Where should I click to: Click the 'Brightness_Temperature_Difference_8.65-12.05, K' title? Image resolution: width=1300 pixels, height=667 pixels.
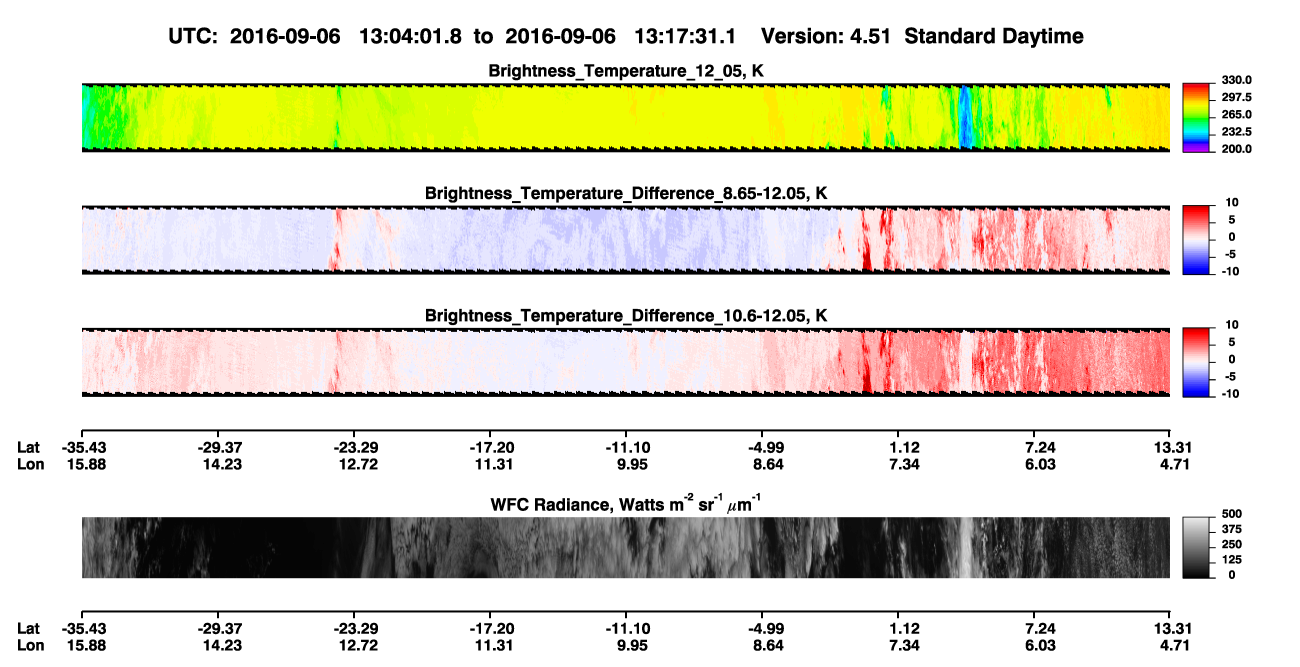626,193
